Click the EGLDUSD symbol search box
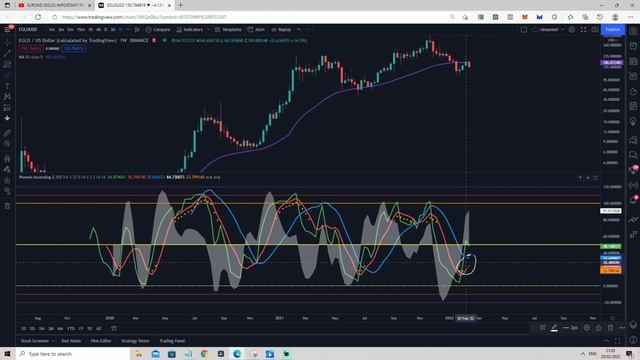 click(x=29, y=29)
